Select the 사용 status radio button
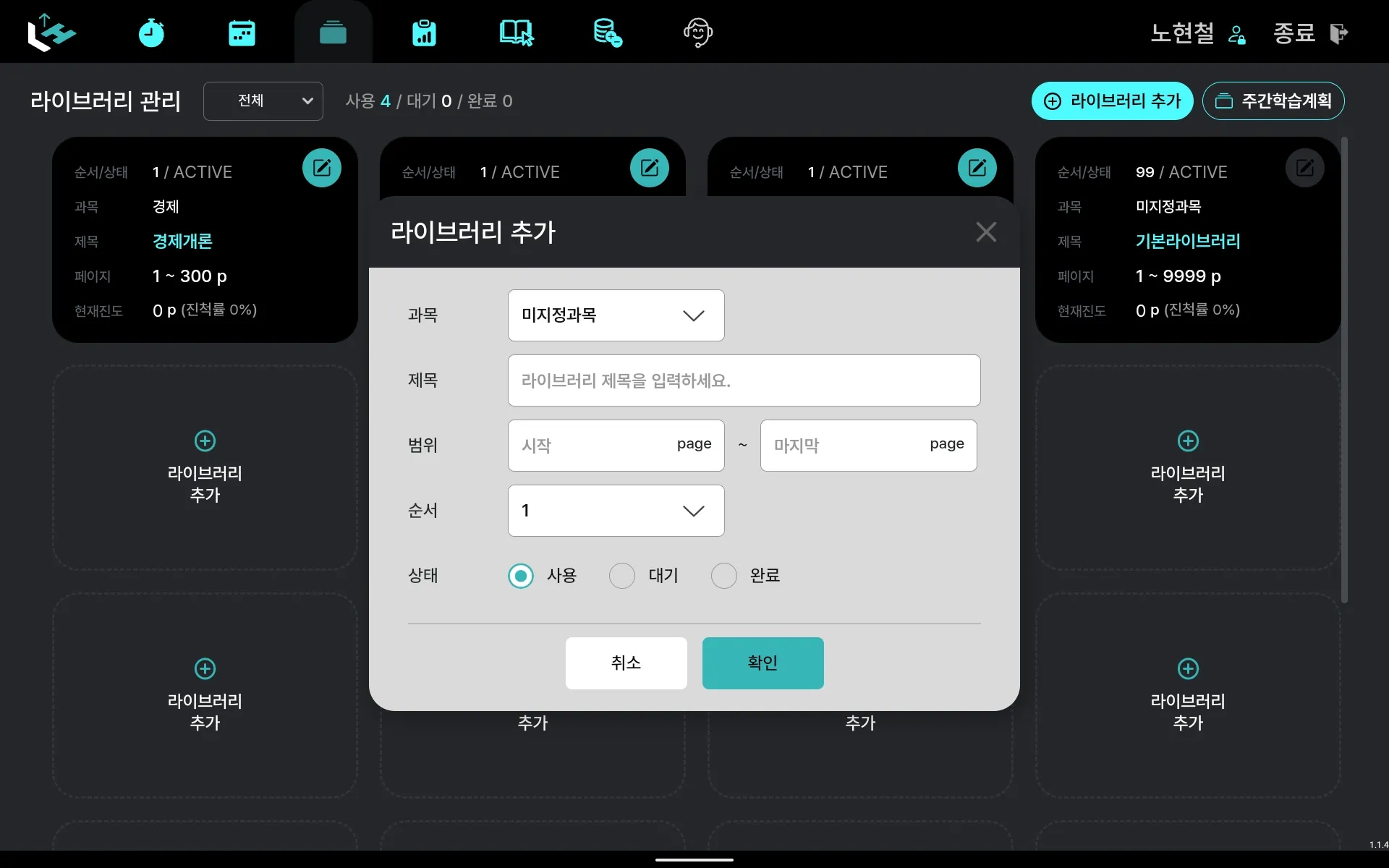This screenshot has height=868, width=1389. (x=521, y=576)
